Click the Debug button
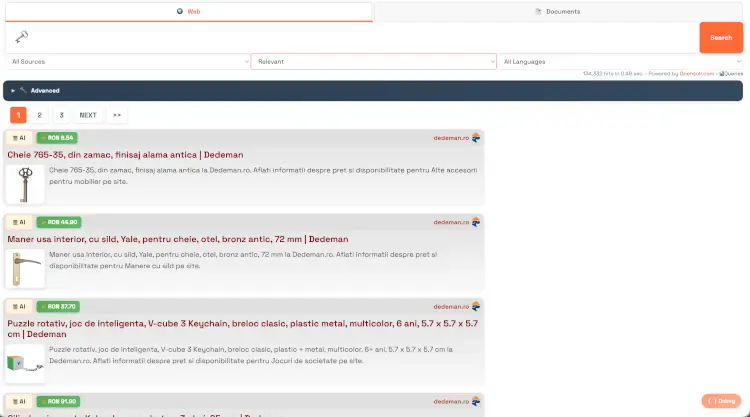Image resolution: width=750 pixels, height=417 pixels. click(x=722, y=401)
